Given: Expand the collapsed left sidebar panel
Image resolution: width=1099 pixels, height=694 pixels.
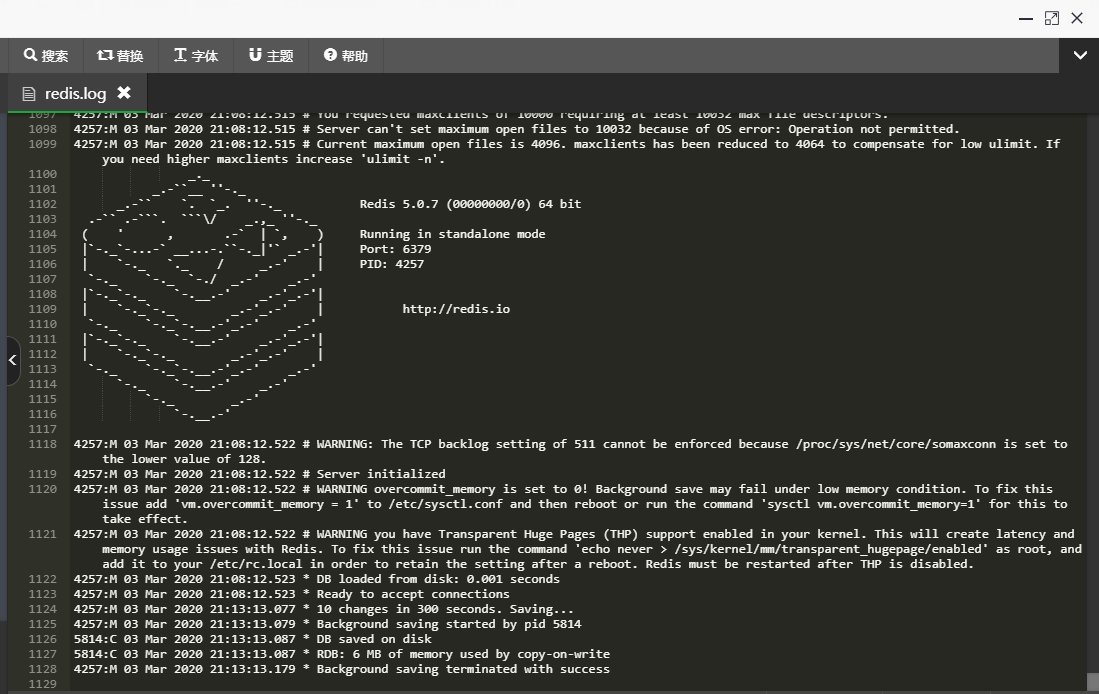Looking at the screenshot, I should (12, 360).
